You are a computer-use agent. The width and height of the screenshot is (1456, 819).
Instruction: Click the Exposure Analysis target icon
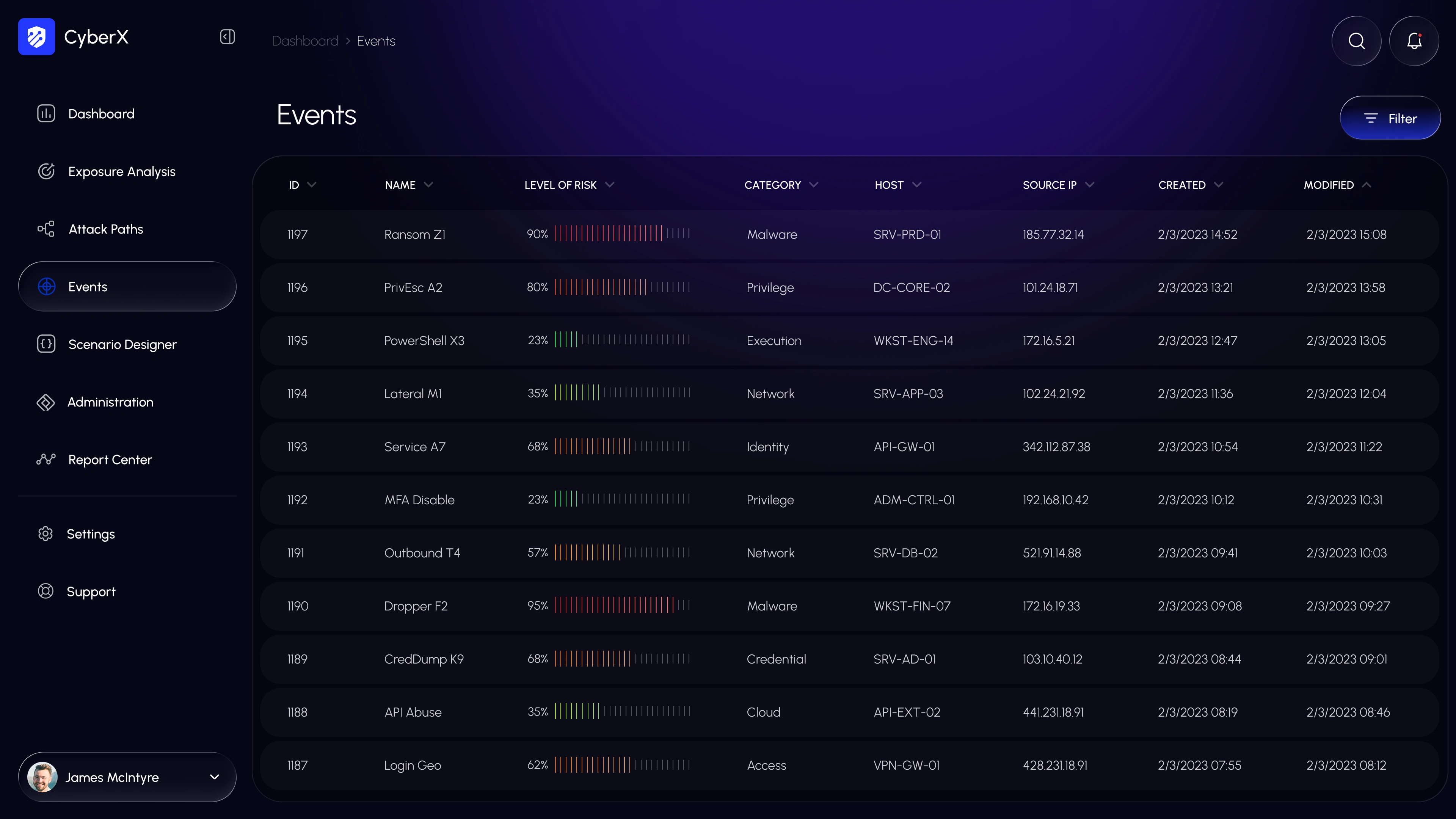click(46, 171)
